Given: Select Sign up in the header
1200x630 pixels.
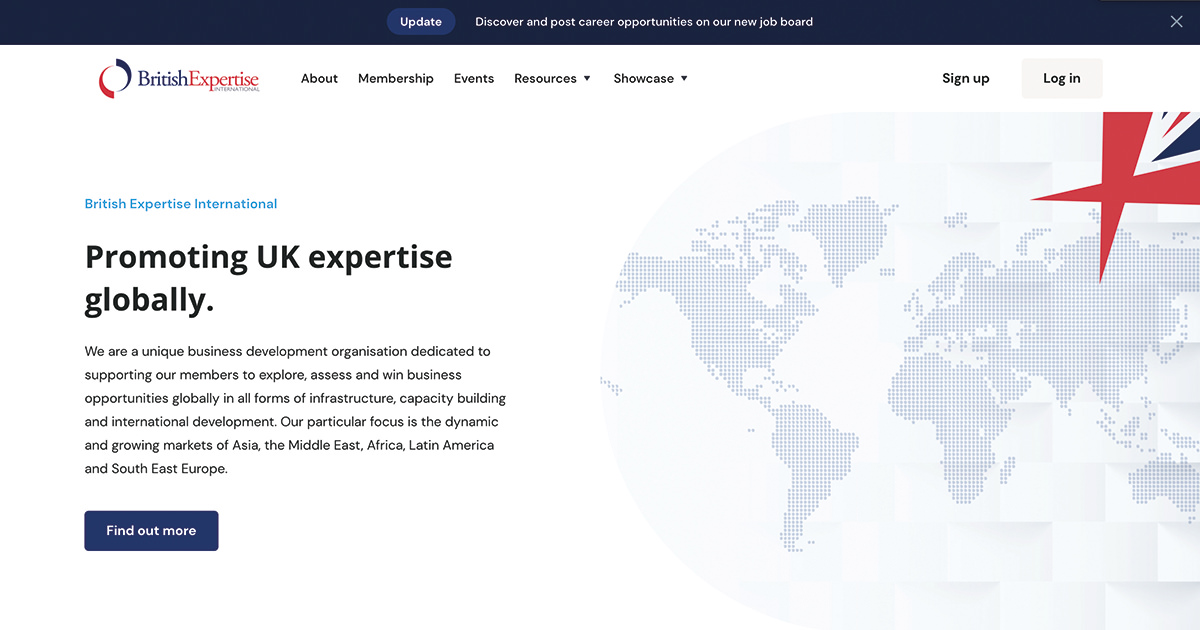Looking at the screenshot, I should 965,78.
